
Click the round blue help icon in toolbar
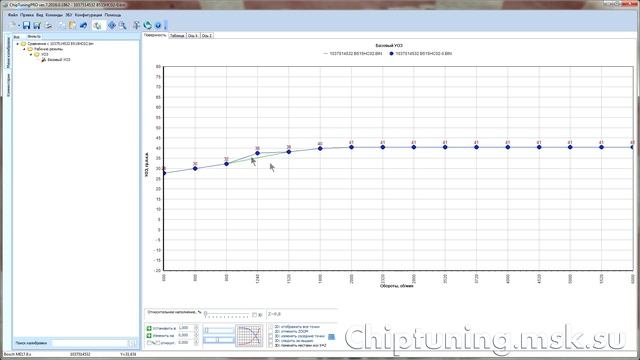tap(158, 25)
